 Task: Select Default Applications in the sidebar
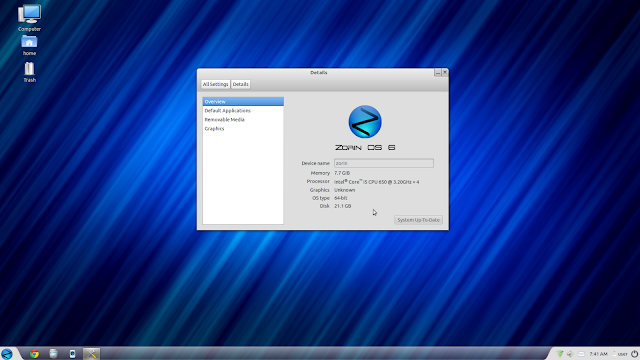(x=243, y=111)
